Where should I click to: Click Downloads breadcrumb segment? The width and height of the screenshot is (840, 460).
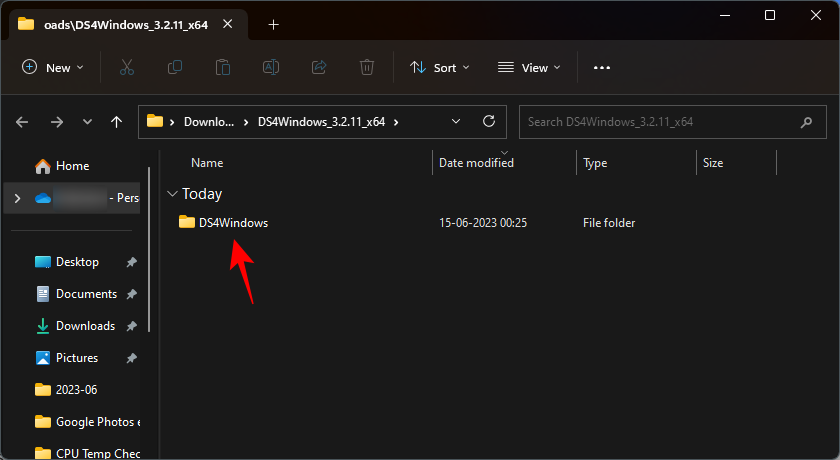208,122
